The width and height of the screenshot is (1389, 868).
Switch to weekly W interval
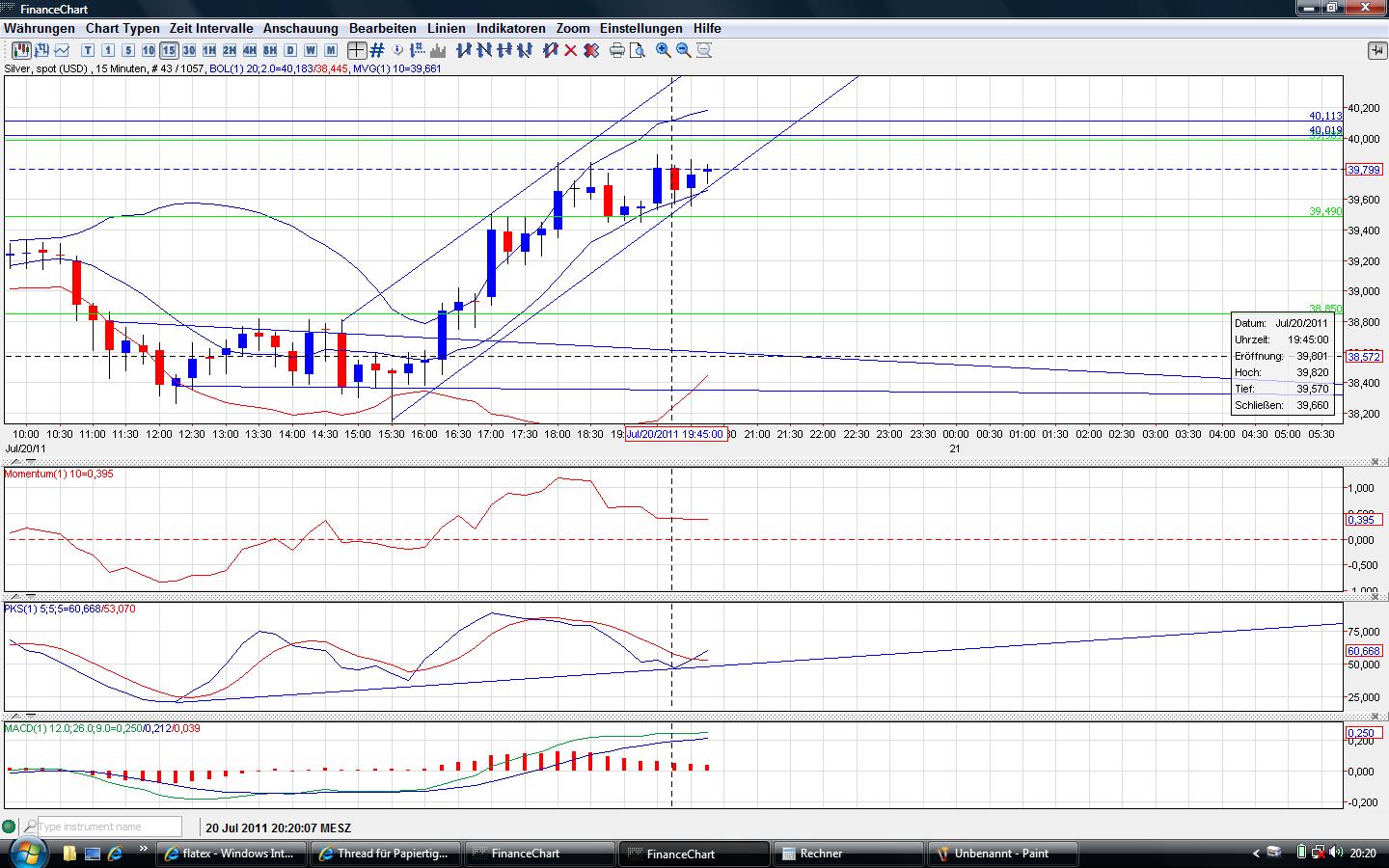point(311,50)
